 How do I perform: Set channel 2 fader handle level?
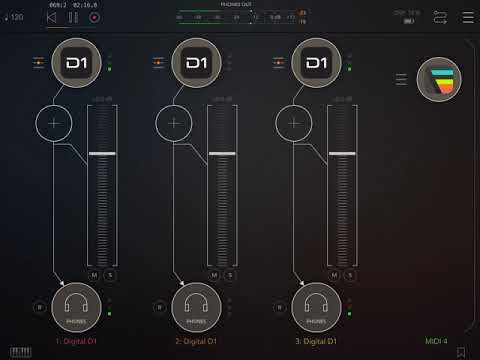(x=222, y=154)
